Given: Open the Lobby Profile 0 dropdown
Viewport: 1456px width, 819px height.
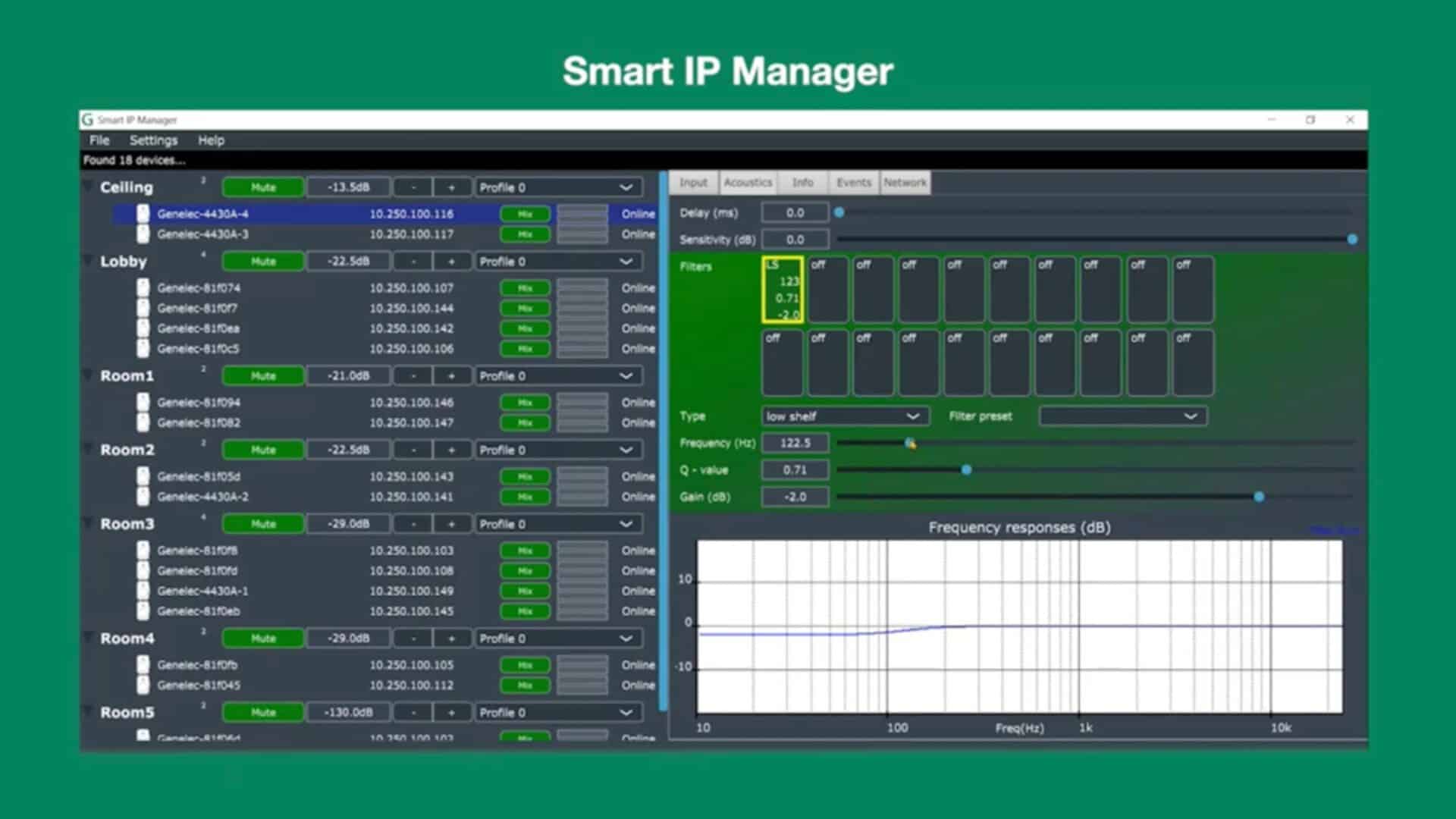Looking at the screenshot, I should [558, 262].
